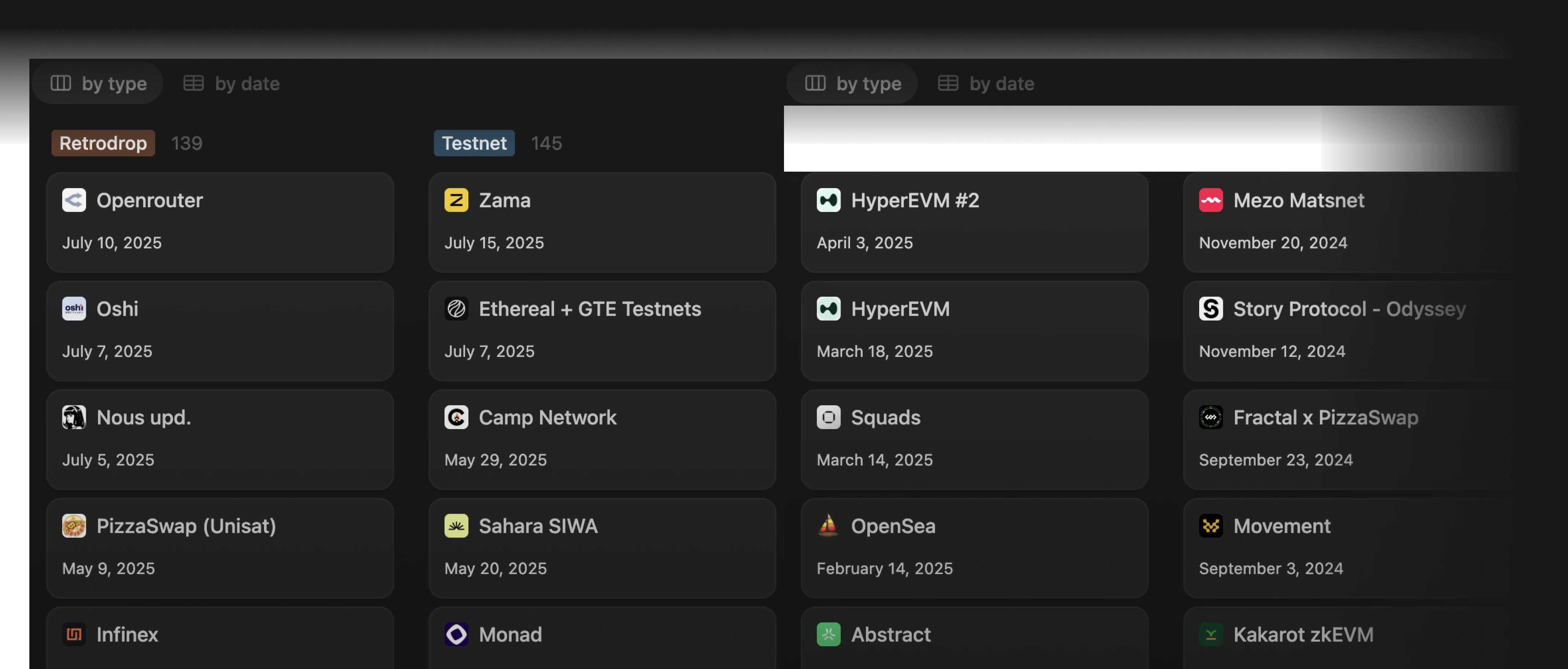
Task: Click the Movement logo icon
Action: 1211,526
